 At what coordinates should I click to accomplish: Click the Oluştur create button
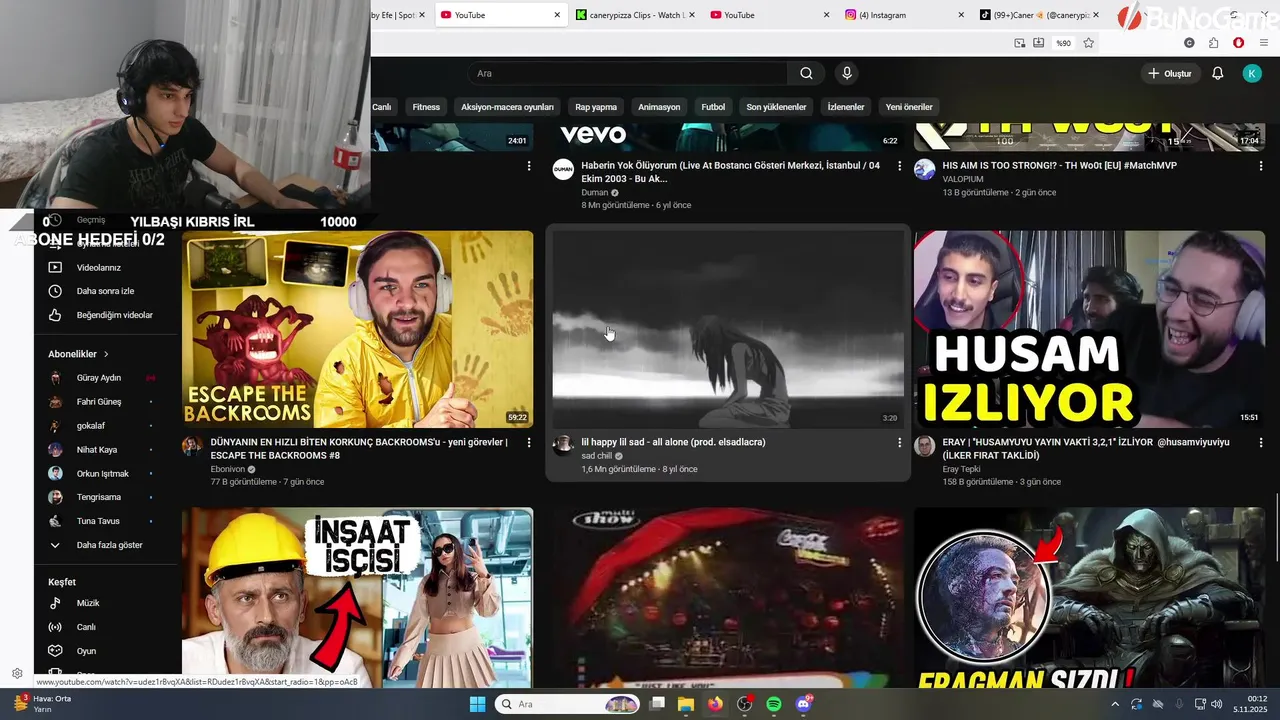tap(1169, 73)
